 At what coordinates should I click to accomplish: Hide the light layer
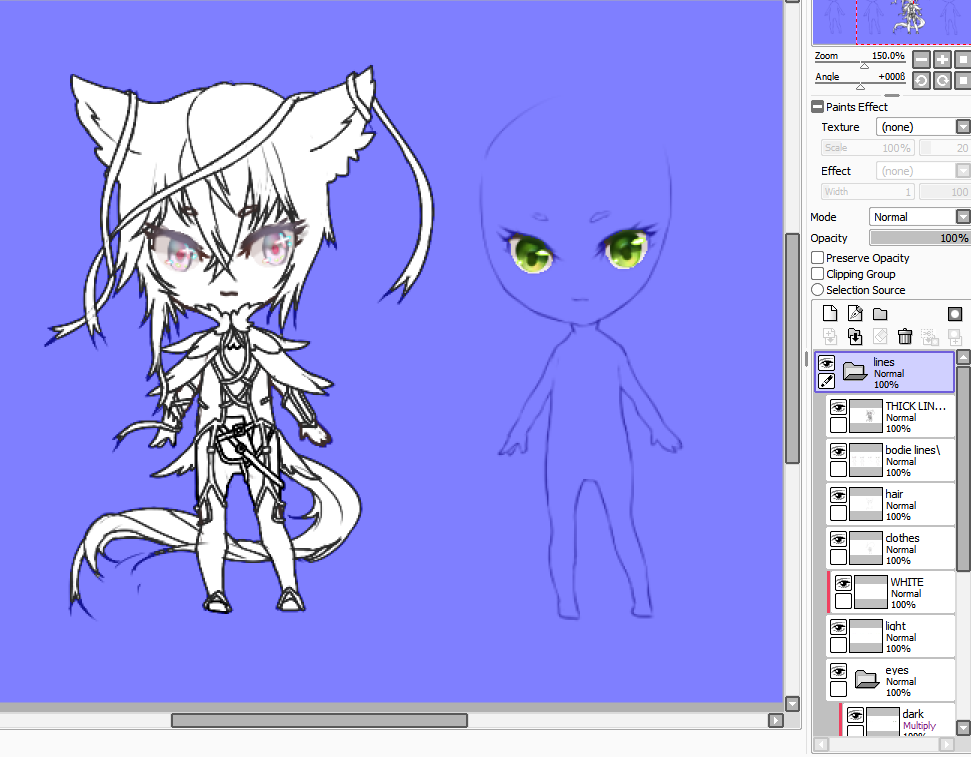click(838, 627)
